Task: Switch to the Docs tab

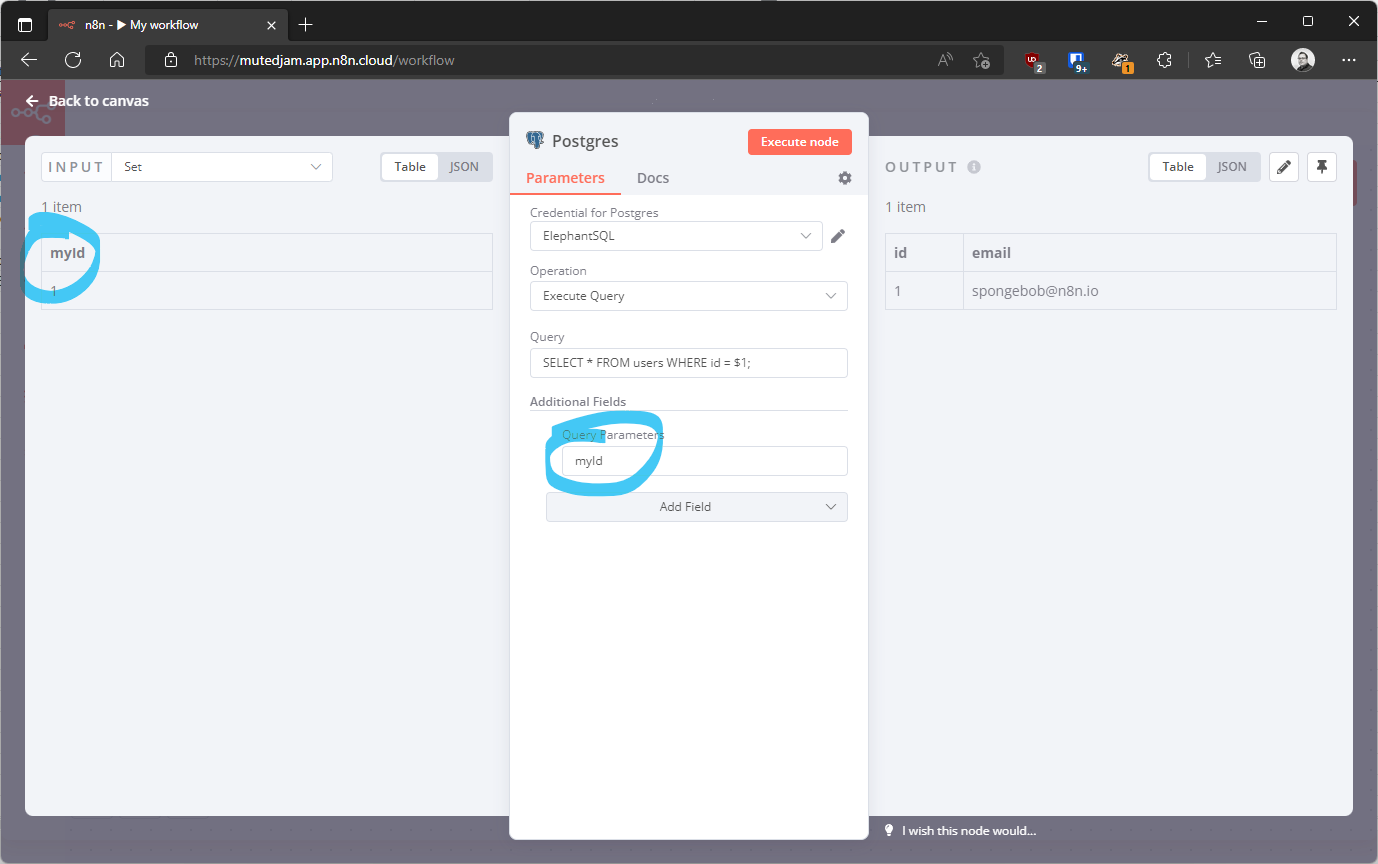Action: point(653,178)
